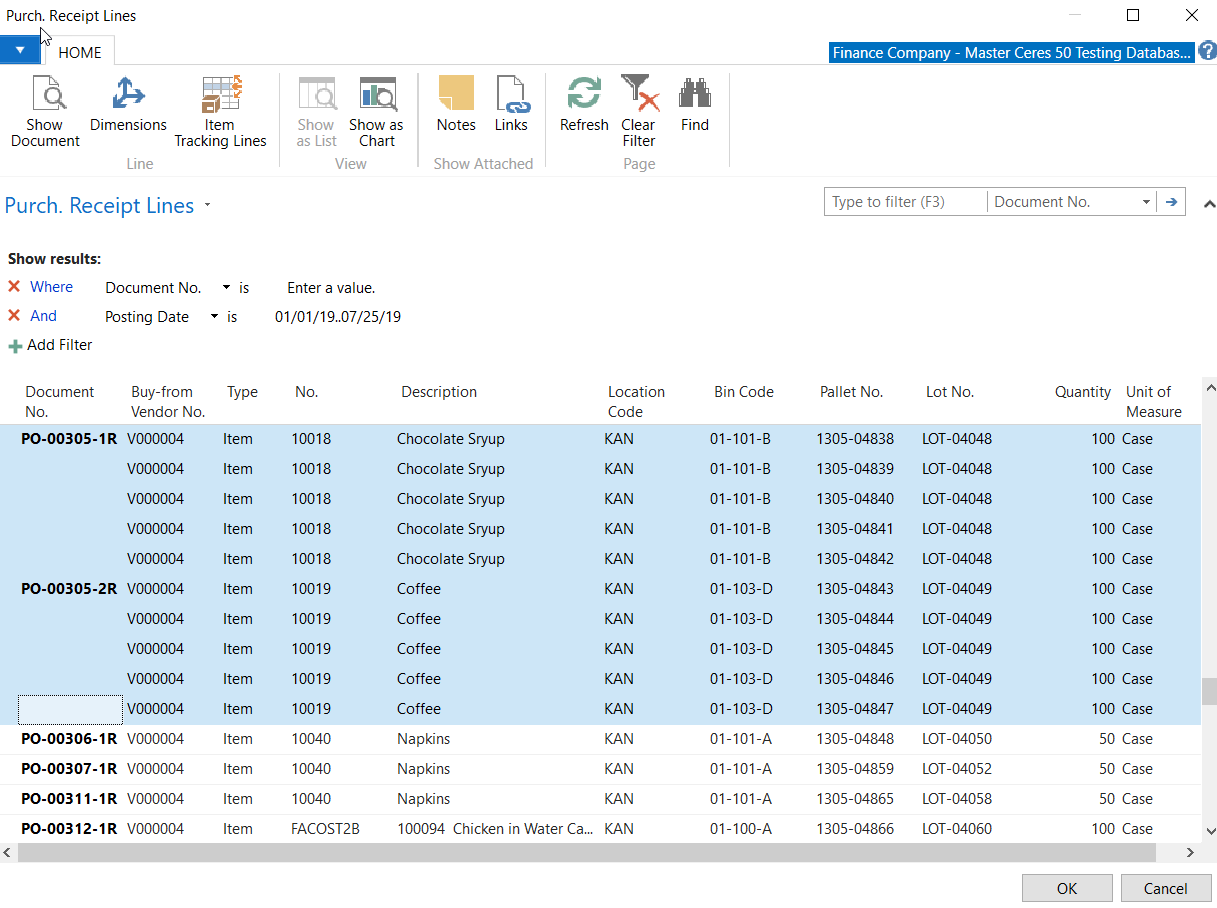Expand the Posting Date filter field dropdown

tap(214, 317)
